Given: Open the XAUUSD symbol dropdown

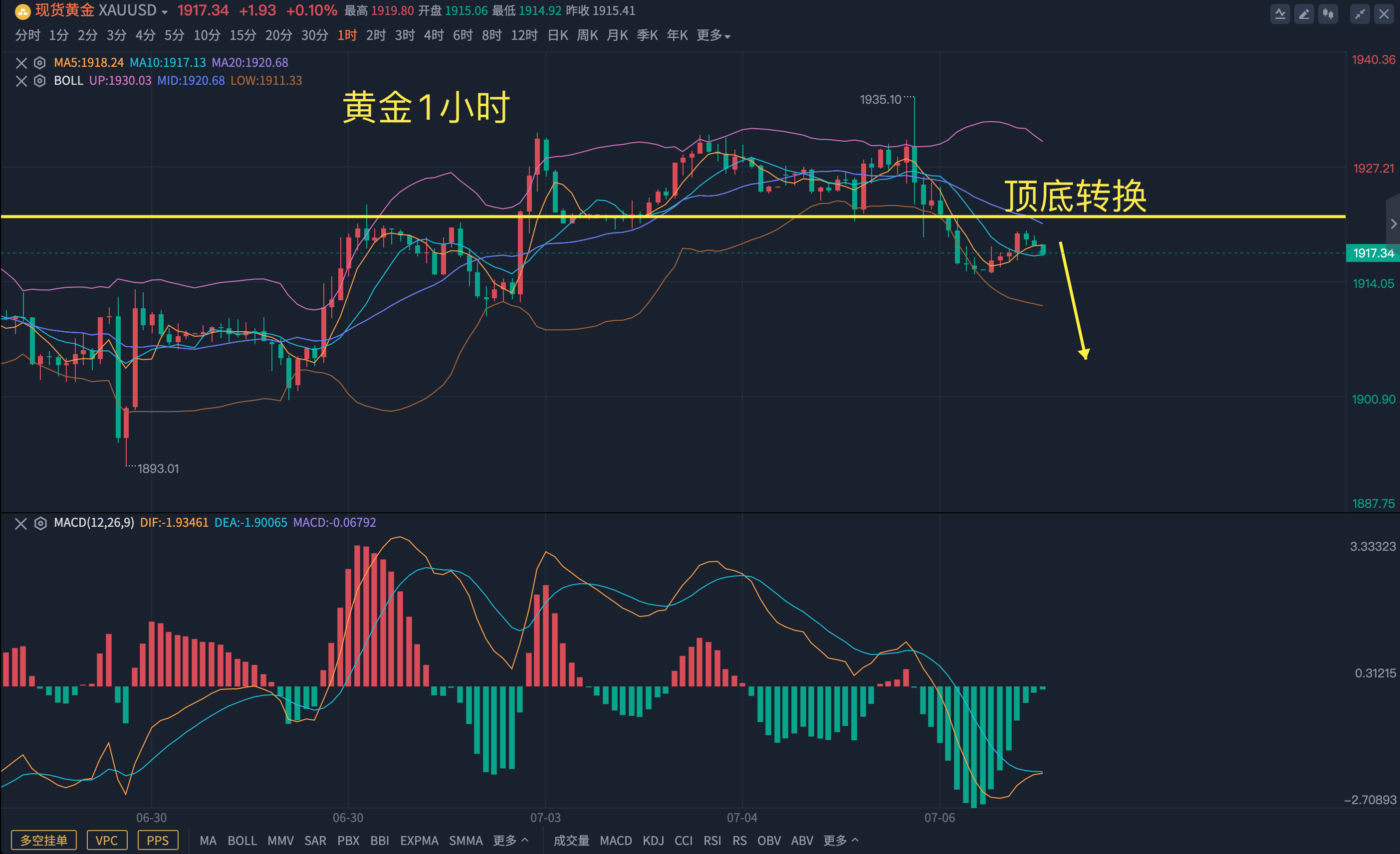Looking at the screenshot, I should click(x=164, y=12).
